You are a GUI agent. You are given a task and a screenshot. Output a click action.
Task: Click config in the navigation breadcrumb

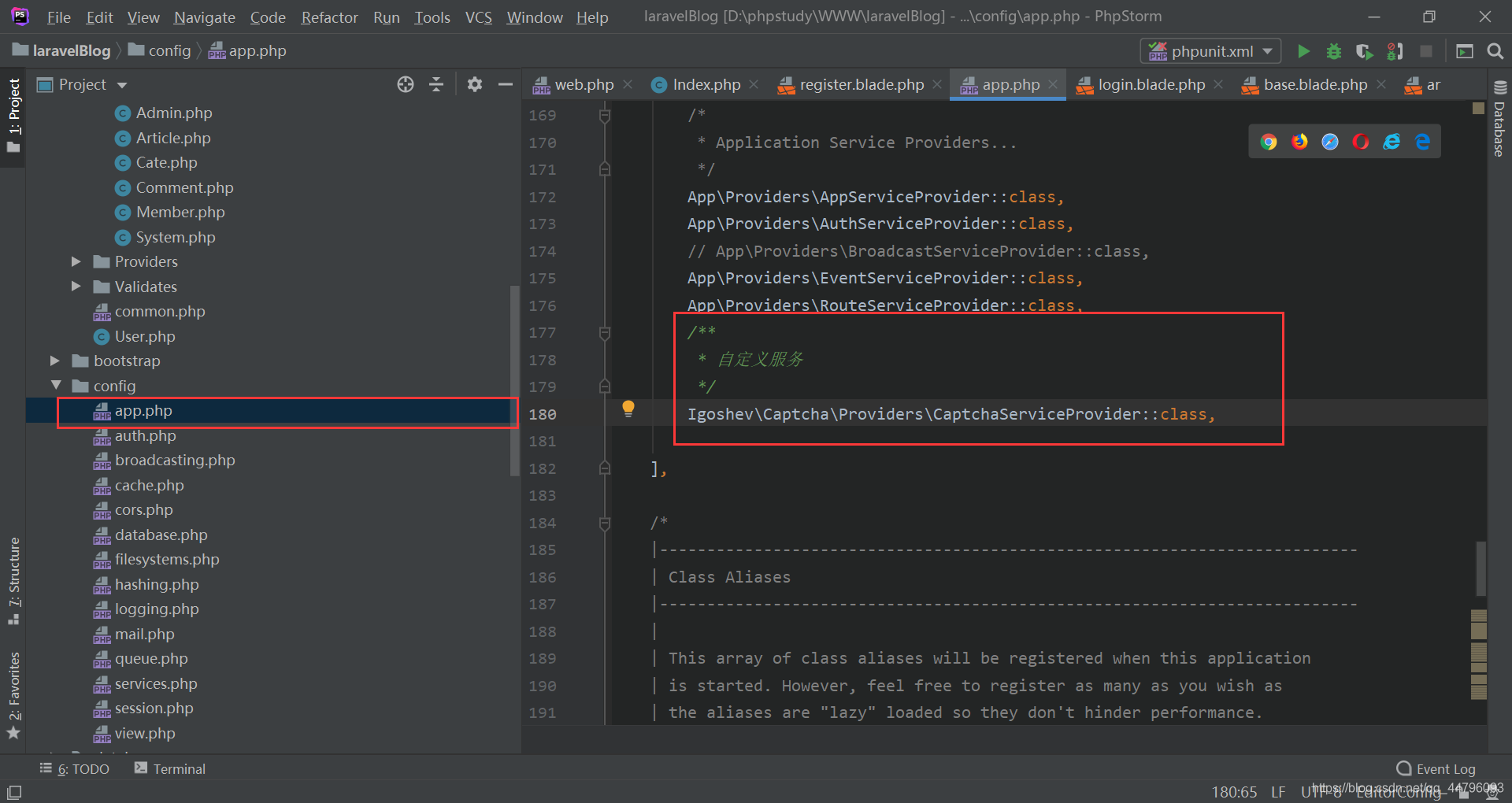[160, 51]
